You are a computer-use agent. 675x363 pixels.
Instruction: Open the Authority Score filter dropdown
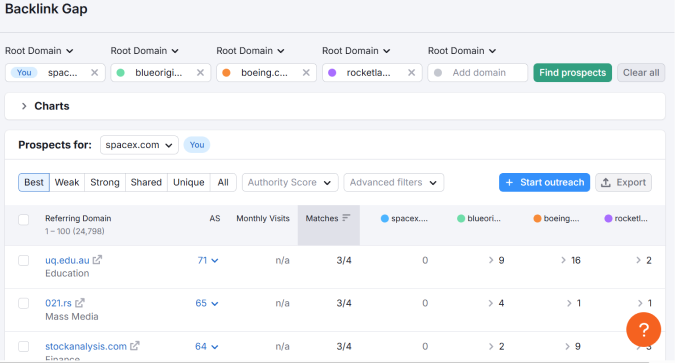290,183
